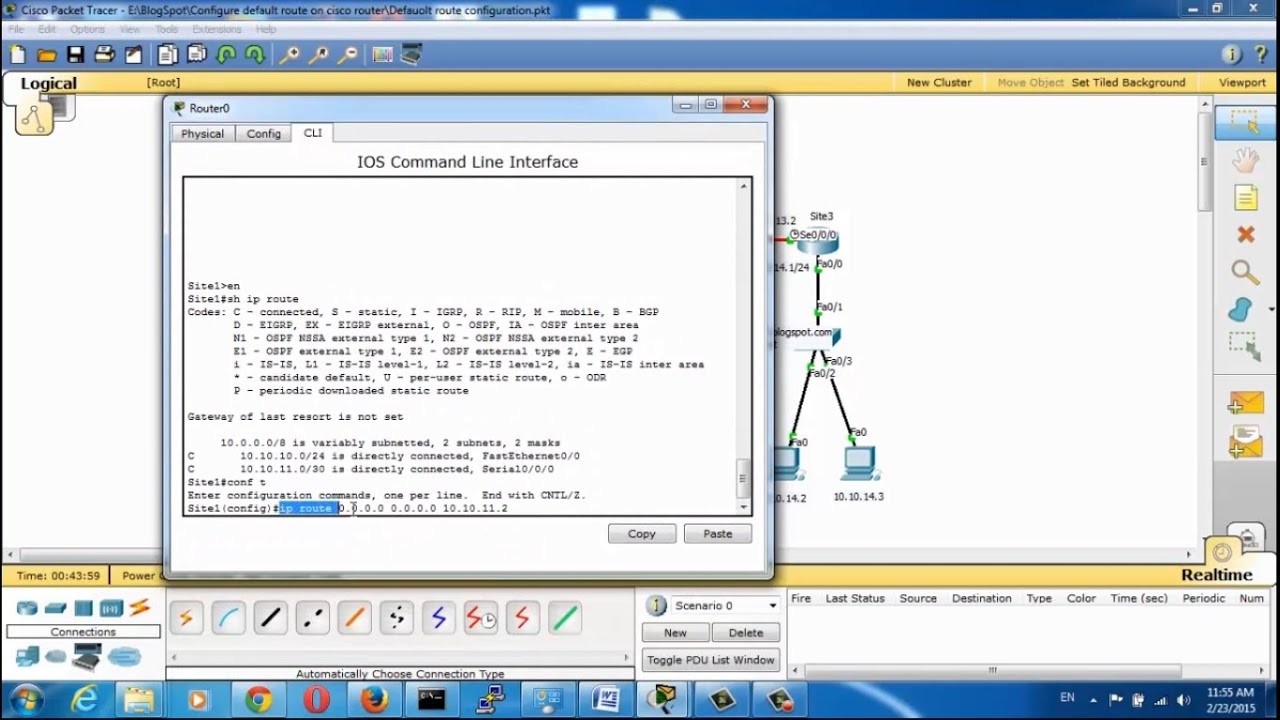
Task: Open a file with the folder icon
Action: 46,55
